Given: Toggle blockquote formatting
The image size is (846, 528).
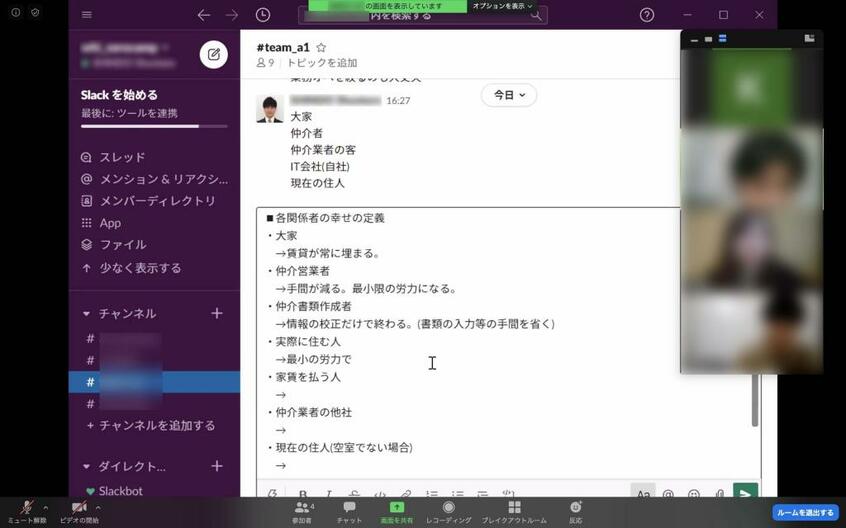Looking at the screenshot, I should [x=482, y=493].
